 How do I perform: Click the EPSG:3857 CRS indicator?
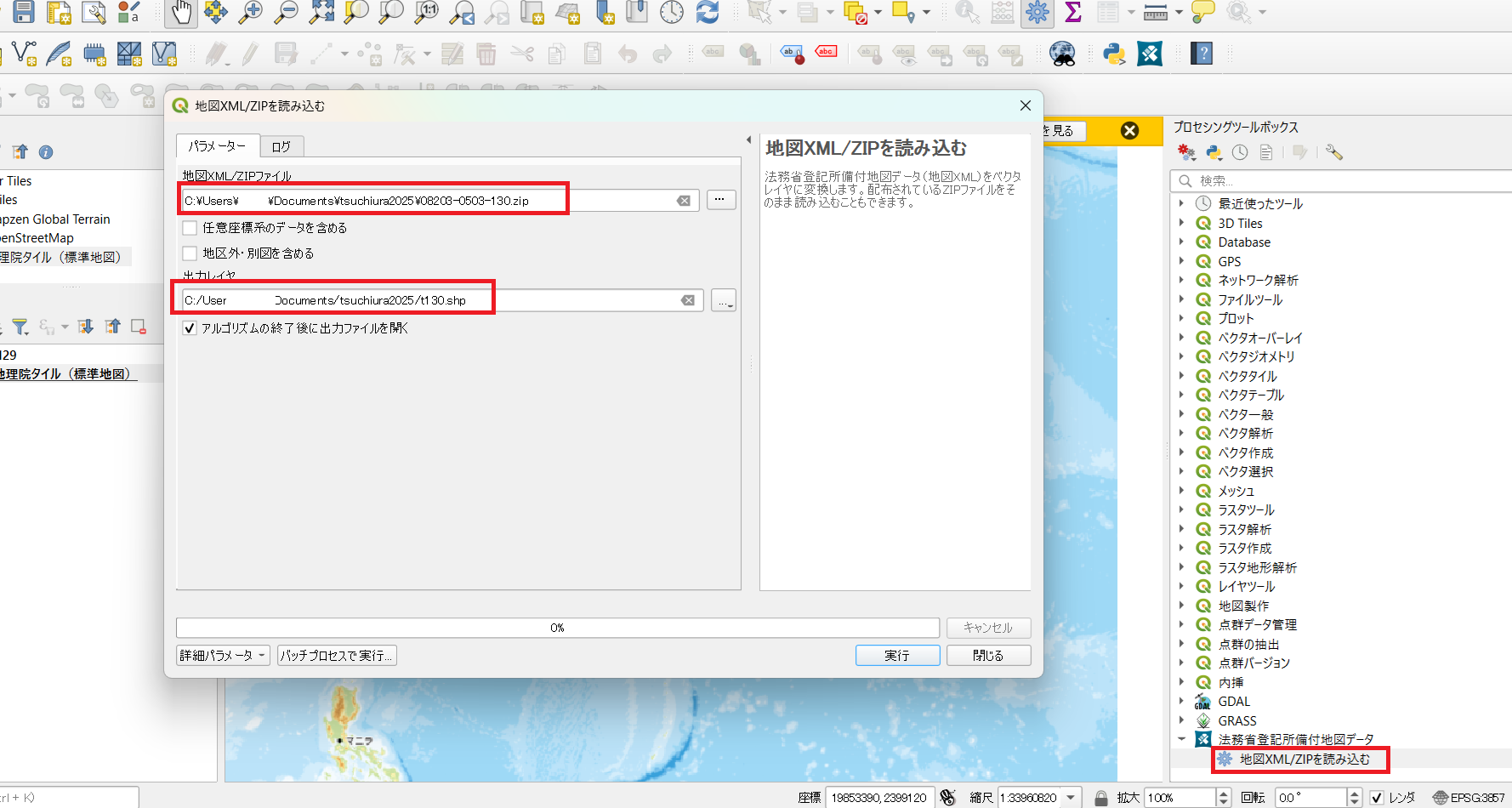(x=1469, y=798)
